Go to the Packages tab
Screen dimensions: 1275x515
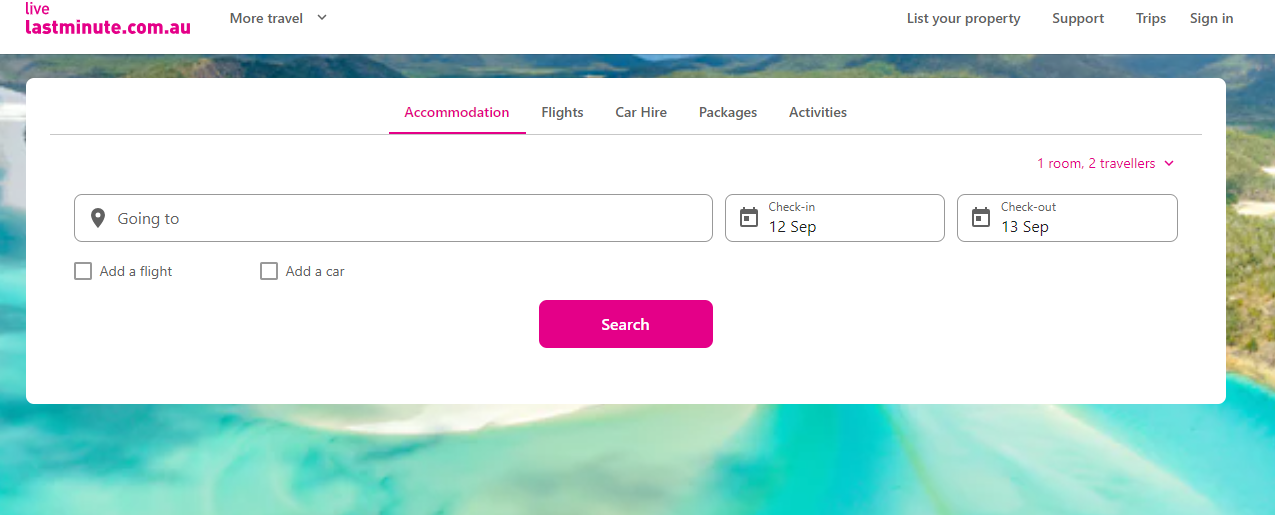728,112
